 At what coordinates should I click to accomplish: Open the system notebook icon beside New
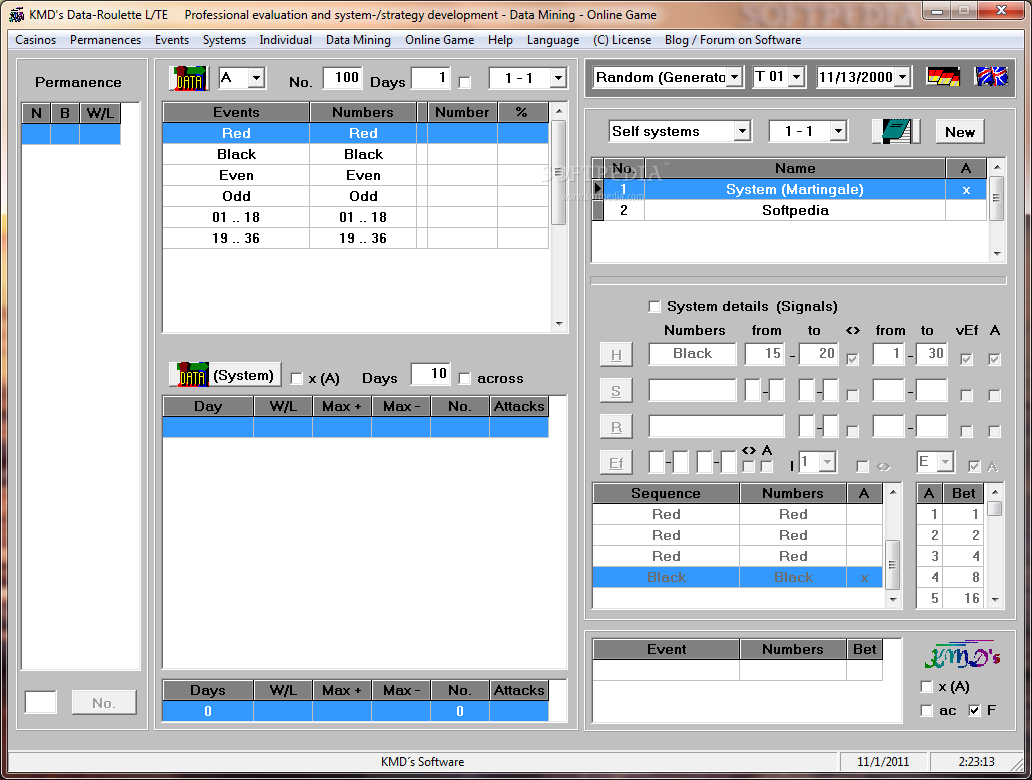click(896, 131)
